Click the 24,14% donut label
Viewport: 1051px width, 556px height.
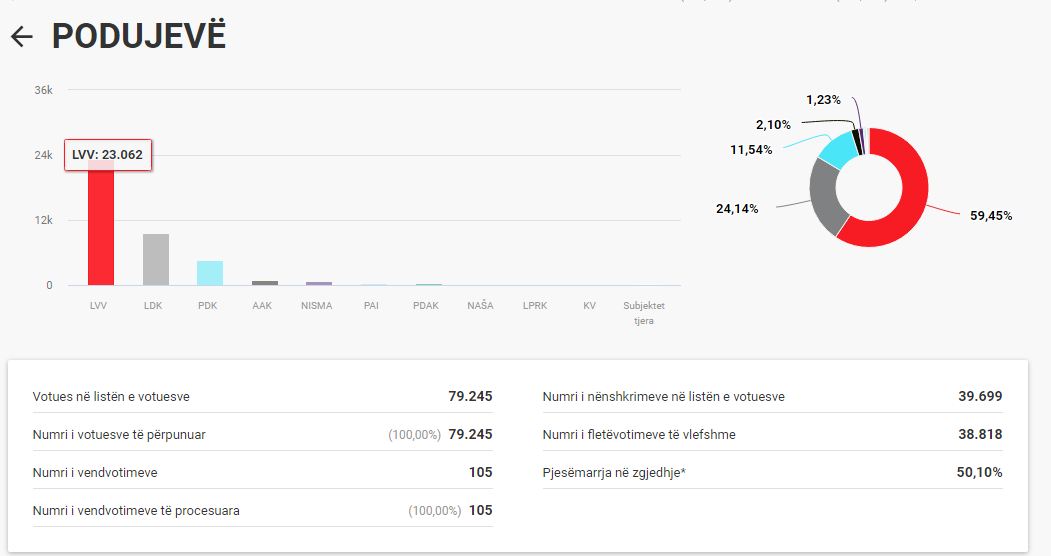[x=737, y=209]
